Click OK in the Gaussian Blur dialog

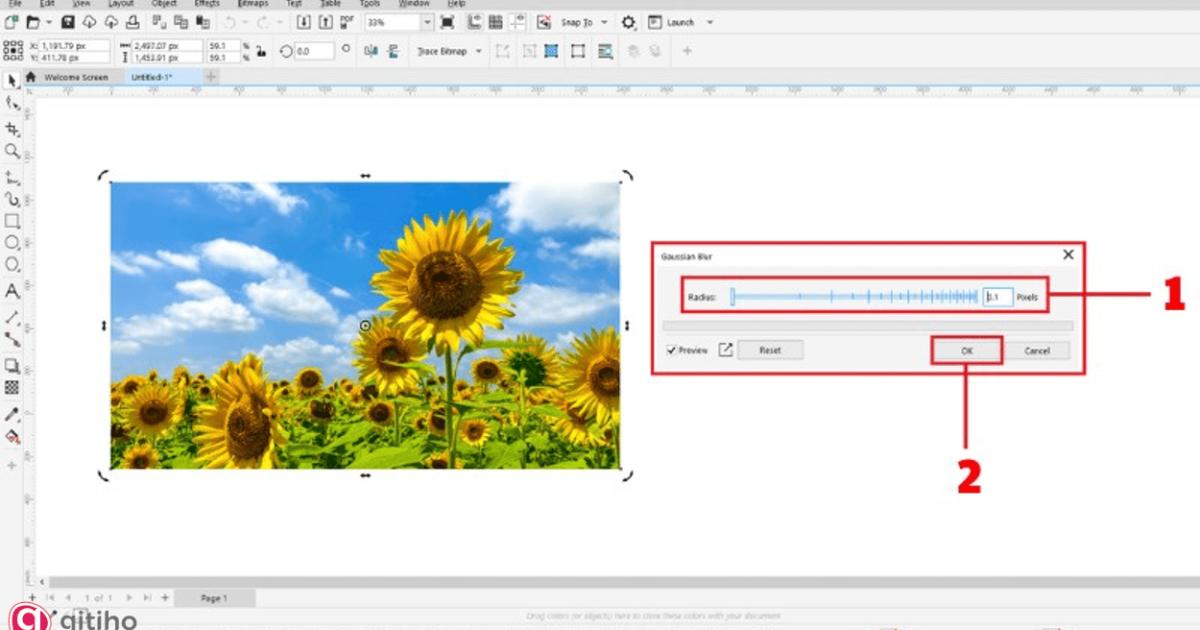tap(966, 350)
